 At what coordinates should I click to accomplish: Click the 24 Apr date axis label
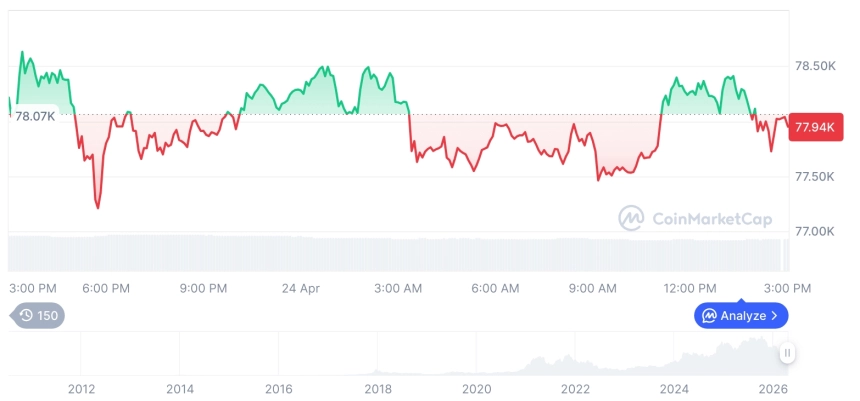pyautogui.click(x=300, y=288)
